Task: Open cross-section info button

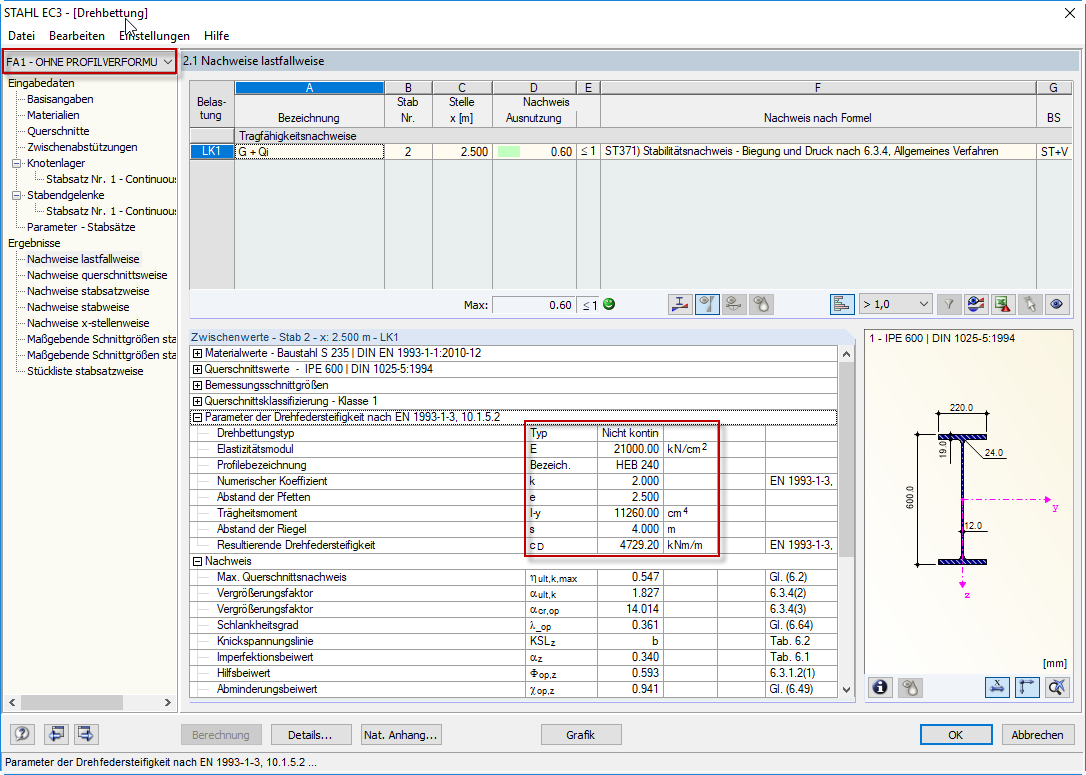Action: 880,687
